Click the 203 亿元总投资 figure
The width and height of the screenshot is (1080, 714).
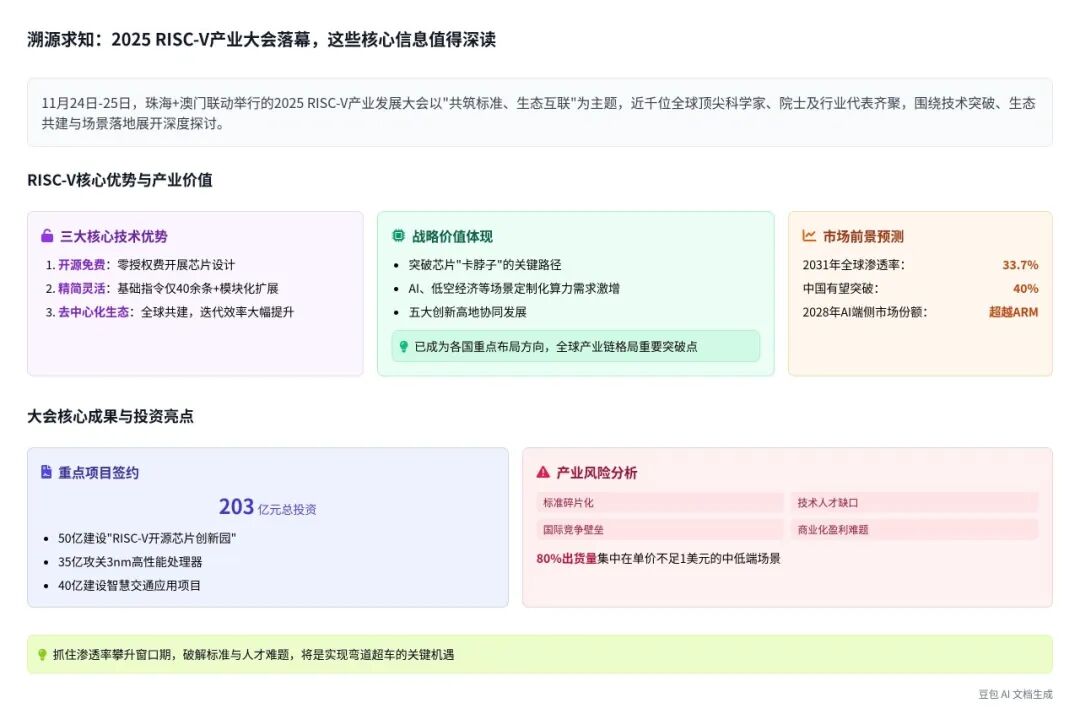268,507
